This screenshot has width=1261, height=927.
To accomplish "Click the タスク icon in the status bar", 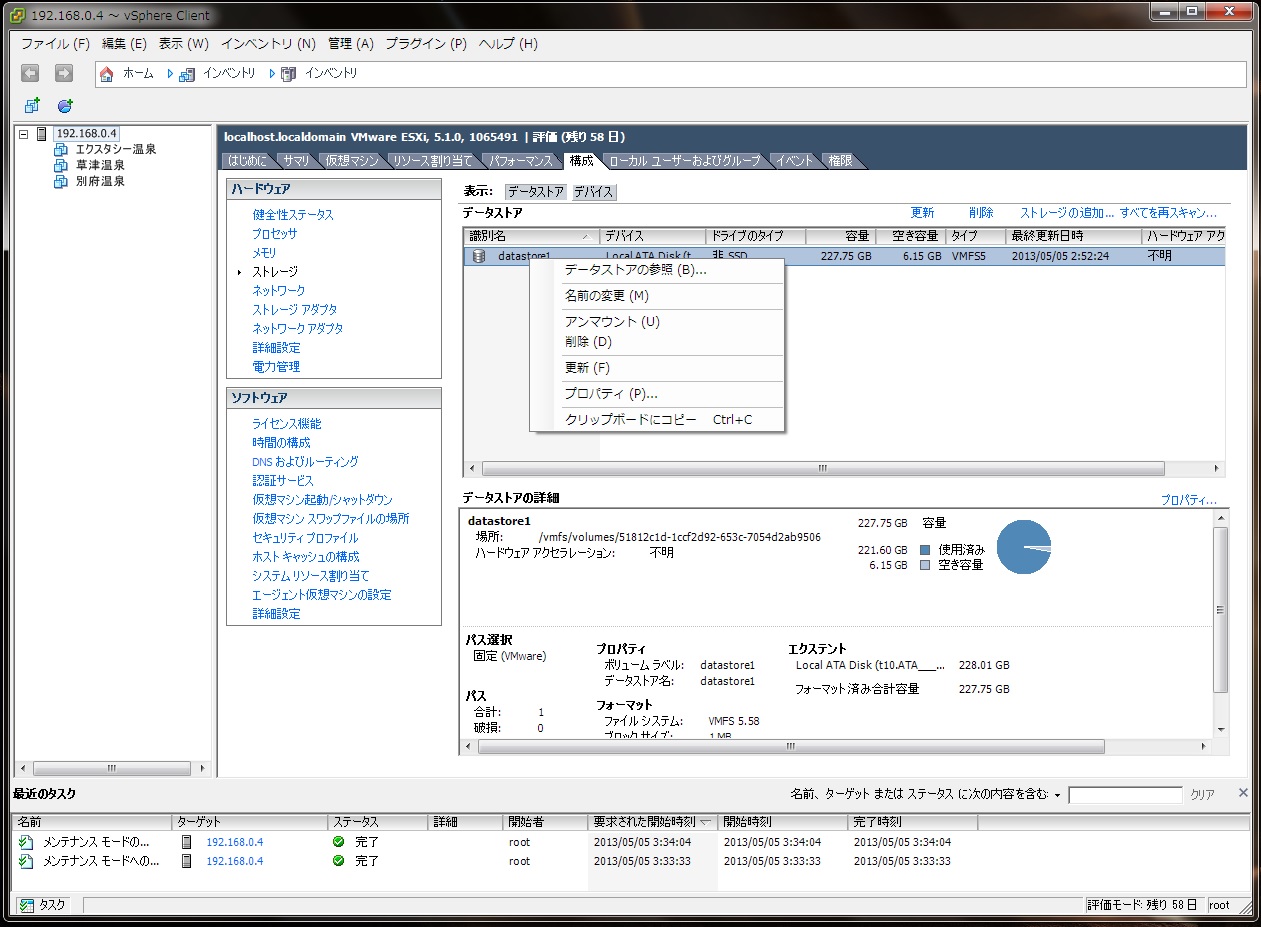I will 27,905.
